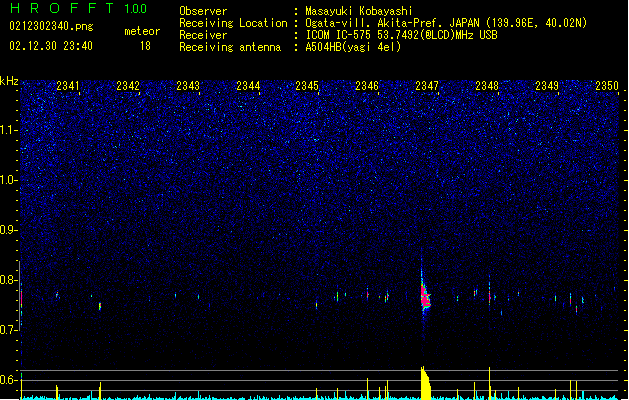629x400 pixels.
Task: Click the 'Receiver' field label
Action: point(203,35)
